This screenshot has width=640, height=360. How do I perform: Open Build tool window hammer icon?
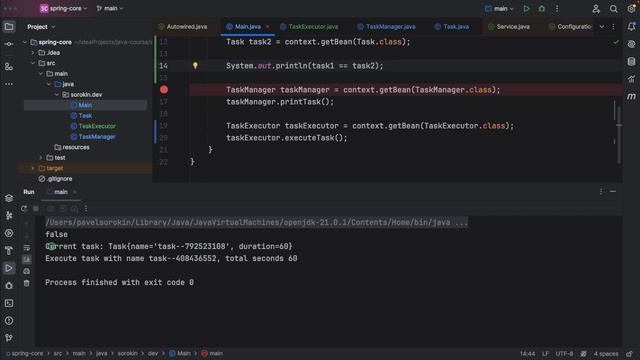click(x=9, y=251)
